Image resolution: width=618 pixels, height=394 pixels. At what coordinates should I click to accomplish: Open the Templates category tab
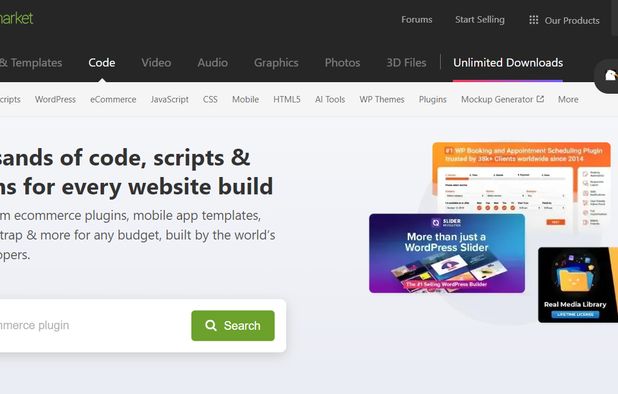[31, 63]
